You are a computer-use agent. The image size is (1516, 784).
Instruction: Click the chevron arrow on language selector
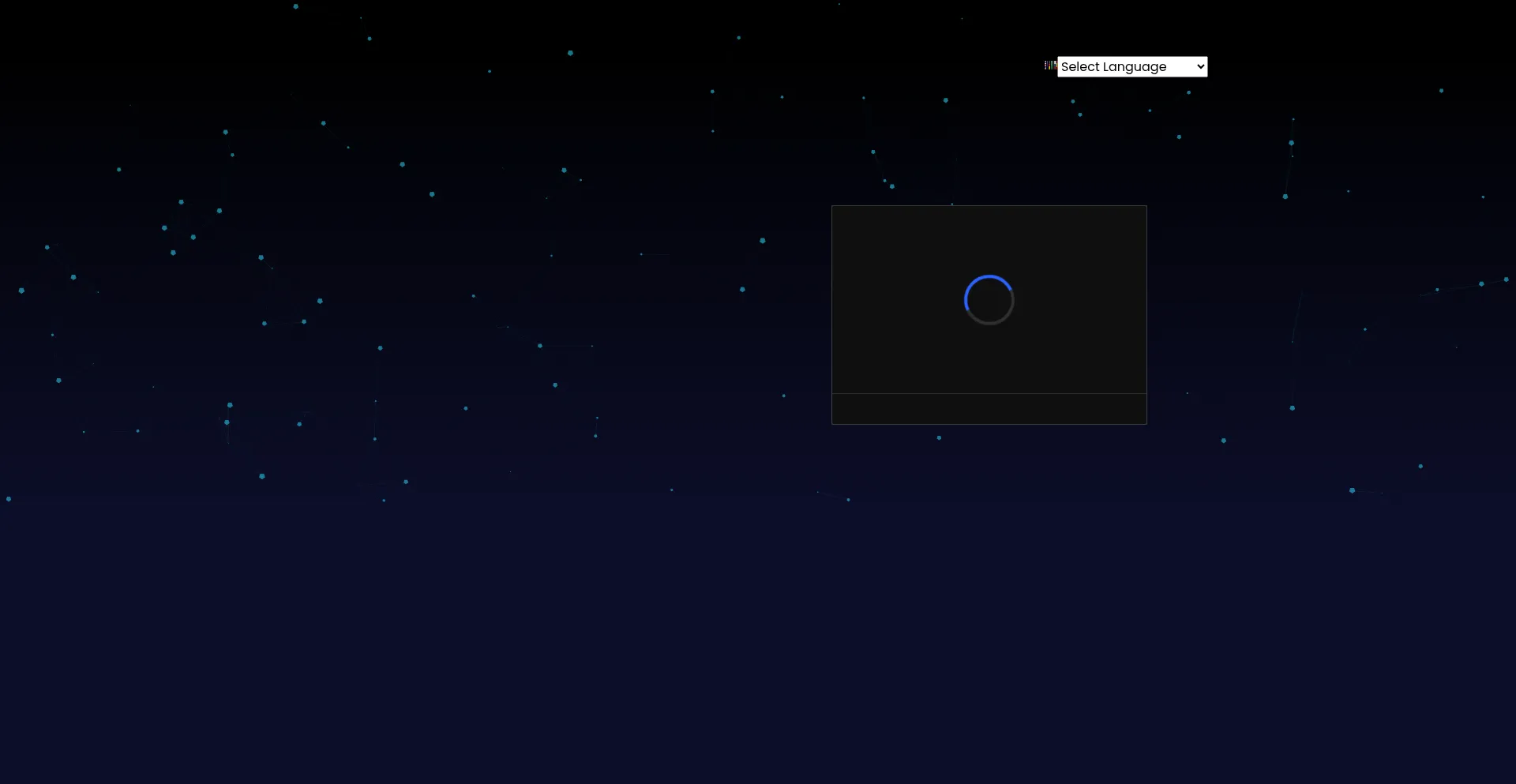point(1200,67)
